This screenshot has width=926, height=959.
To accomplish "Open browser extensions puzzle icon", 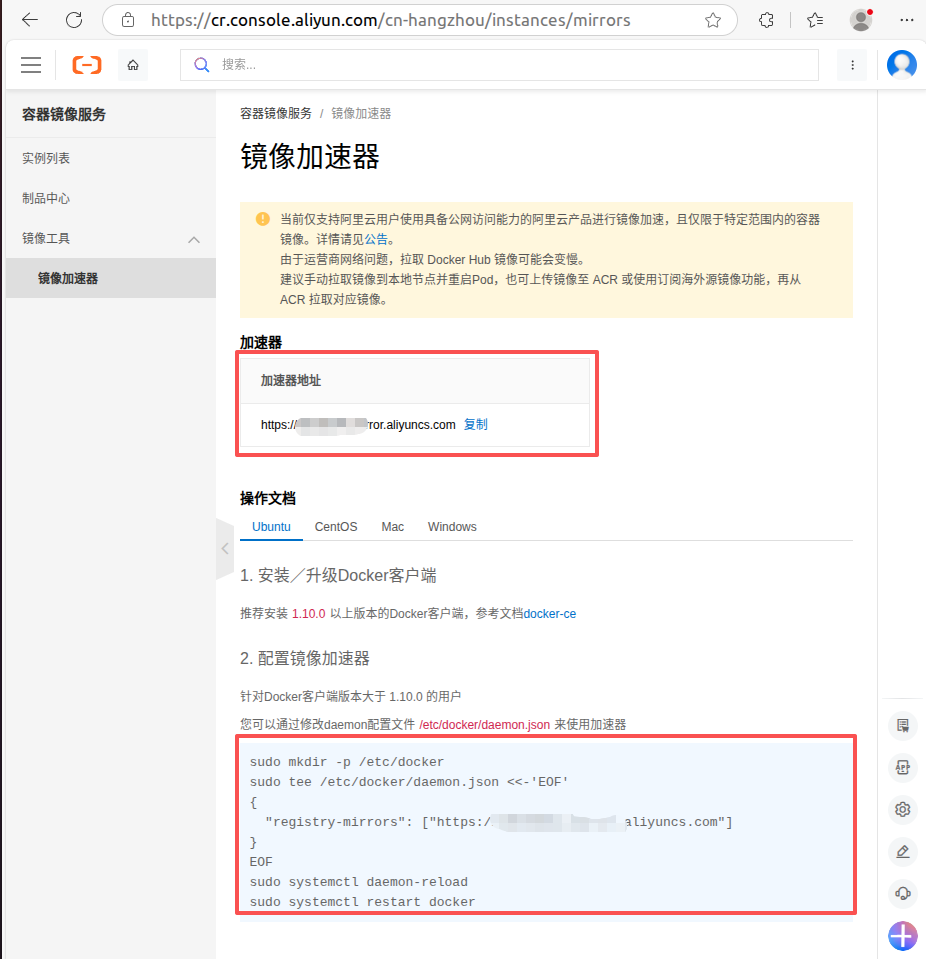I will [x=766, y=20].
